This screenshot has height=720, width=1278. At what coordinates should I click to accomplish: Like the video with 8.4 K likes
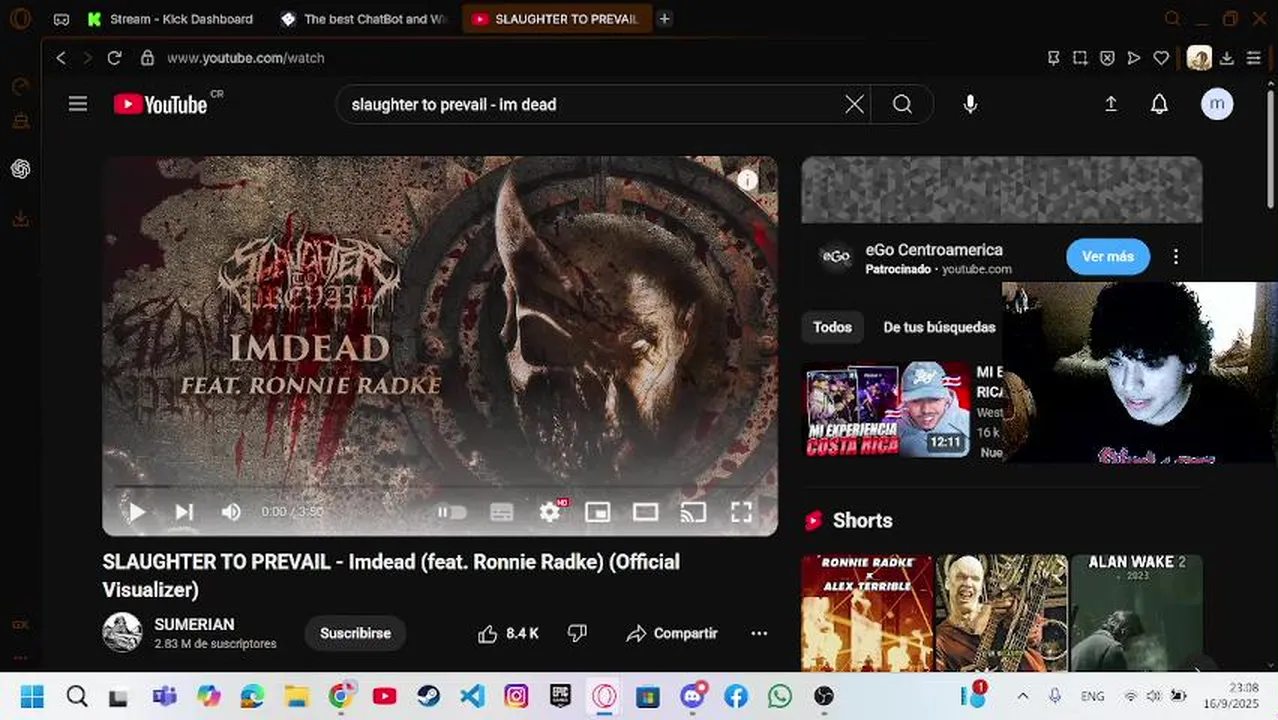click(508, 633)
